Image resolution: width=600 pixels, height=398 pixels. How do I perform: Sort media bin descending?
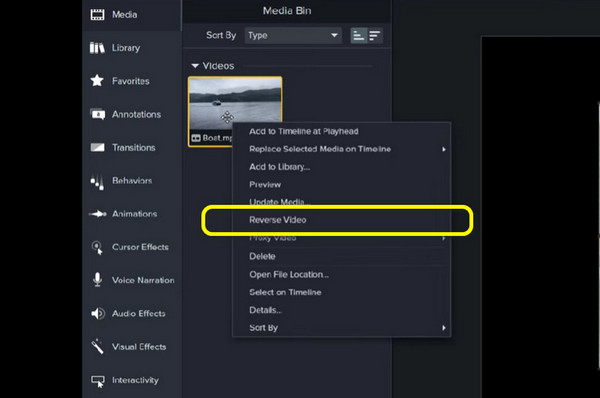pyautogui.click(x=375, y=36)
